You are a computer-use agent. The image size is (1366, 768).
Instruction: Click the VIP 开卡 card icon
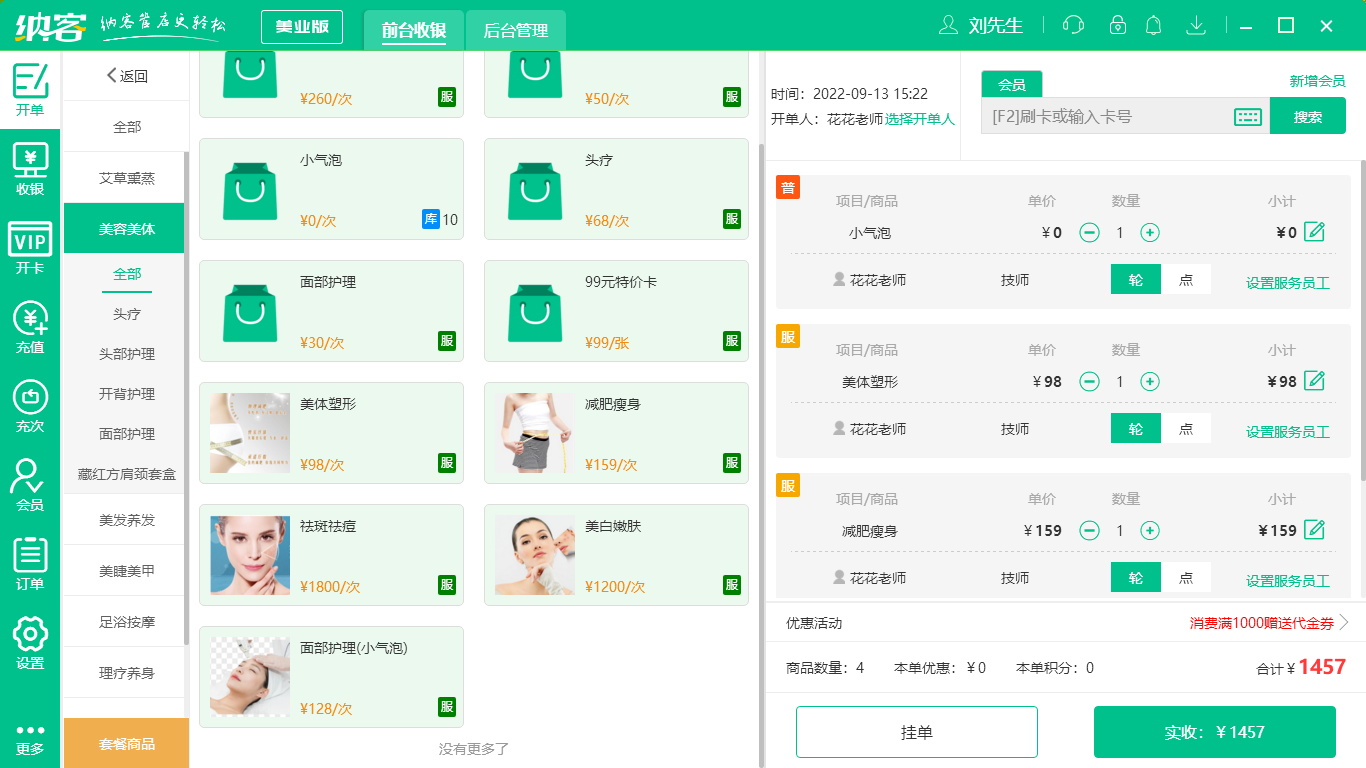[x=30, y=240]
